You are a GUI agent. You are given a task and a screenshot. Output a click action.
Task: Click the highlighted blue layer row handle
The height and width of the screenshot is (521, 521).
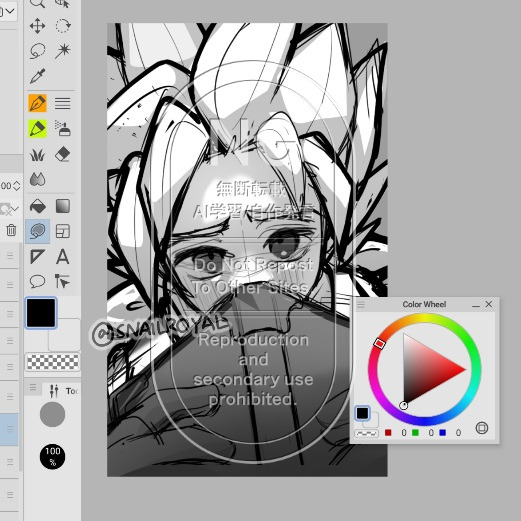[9, 429]
